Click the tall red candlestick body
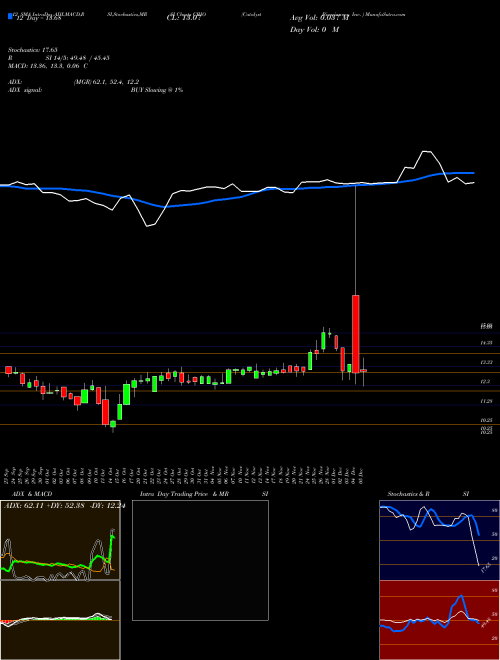 tap(356, 334)
